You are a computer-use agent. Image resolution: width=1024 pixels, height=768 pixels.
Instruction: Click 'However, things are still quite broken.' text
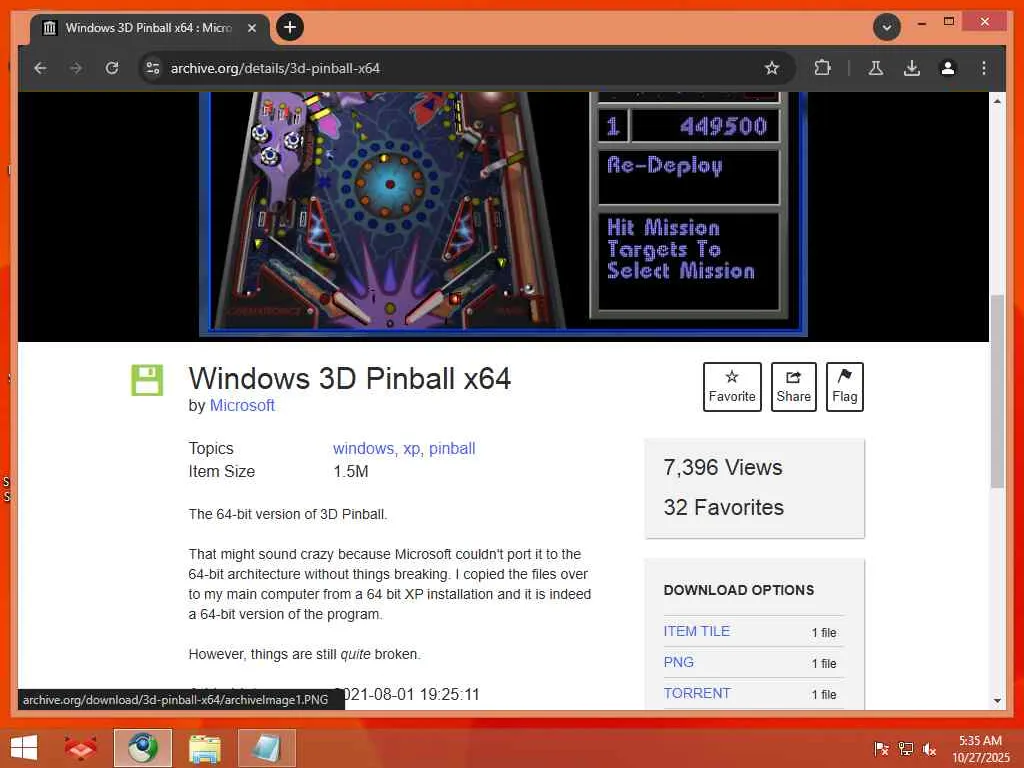point(305,654)
